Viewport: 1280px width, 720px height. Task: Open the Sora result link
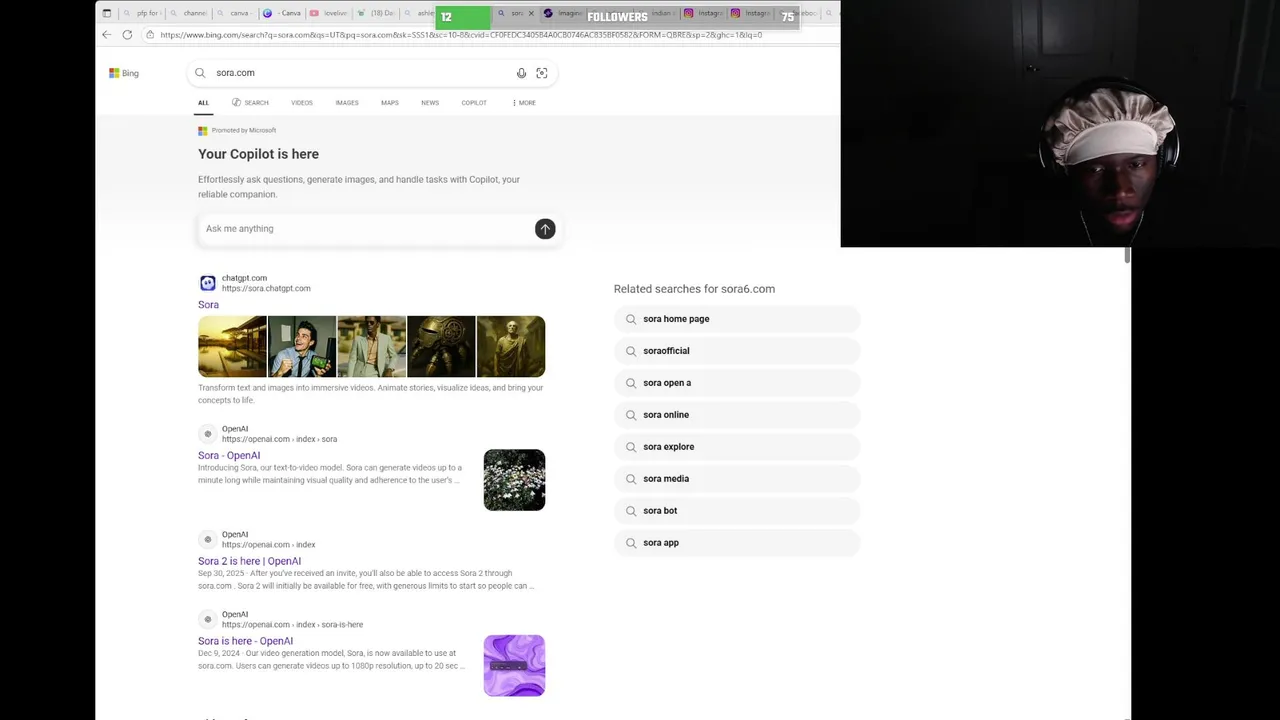coord(208,305)
